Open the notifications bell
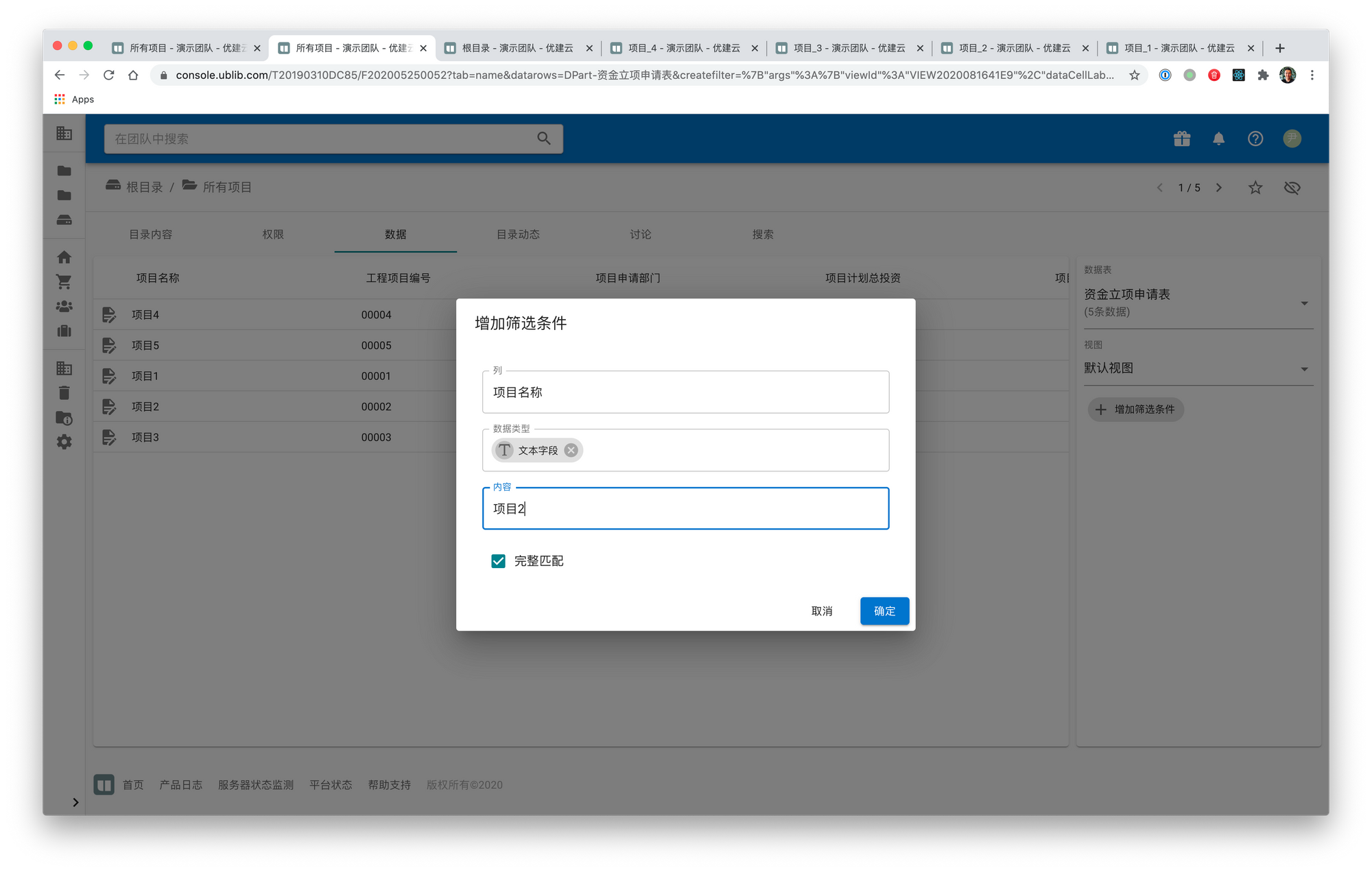The width and height of the screenshot is (1372, 872). 1218,139
